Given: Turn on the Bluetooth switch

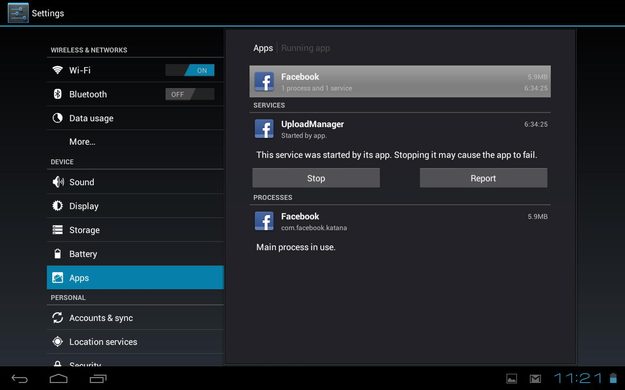Looking at the screenshot, I should [x=190, y=94].
